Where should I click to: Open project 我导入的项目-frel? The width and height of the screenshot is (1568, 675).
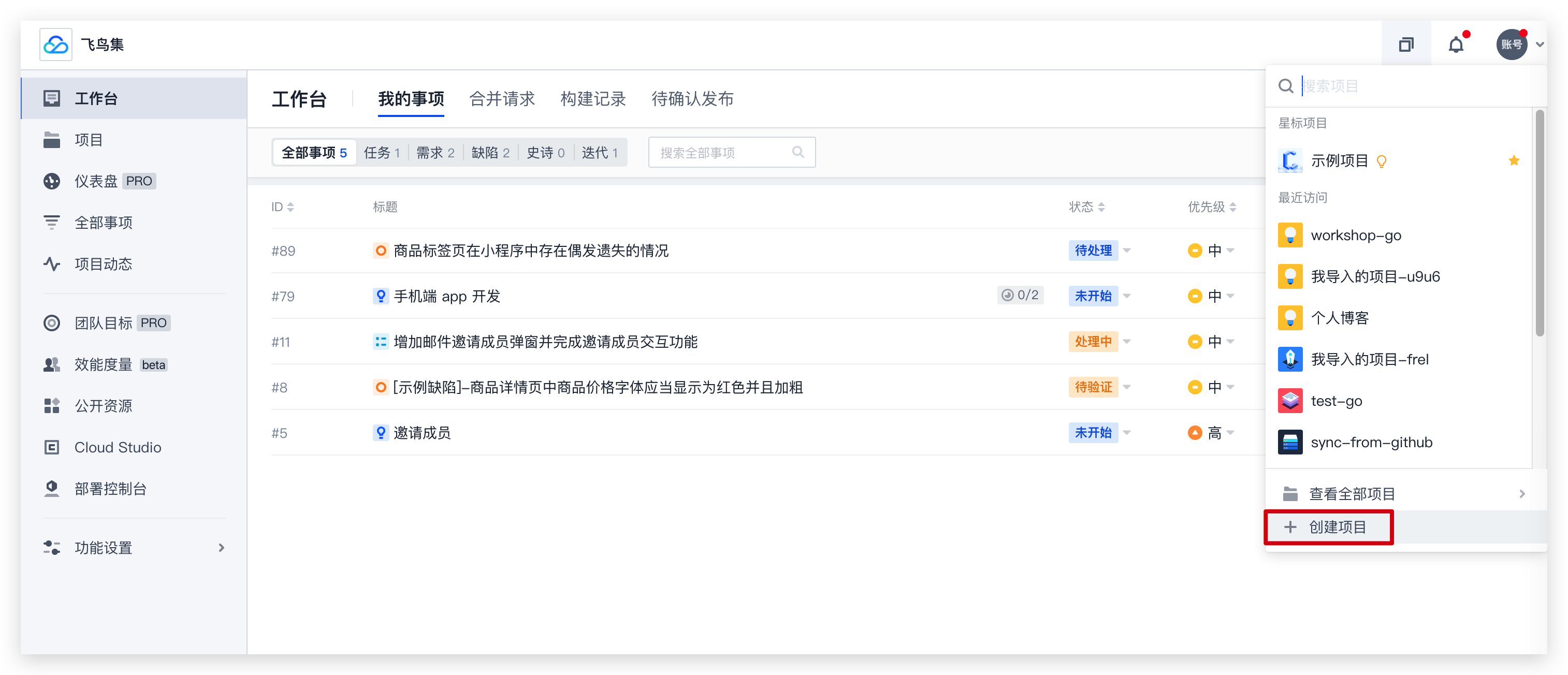[x=1399, y=359]
